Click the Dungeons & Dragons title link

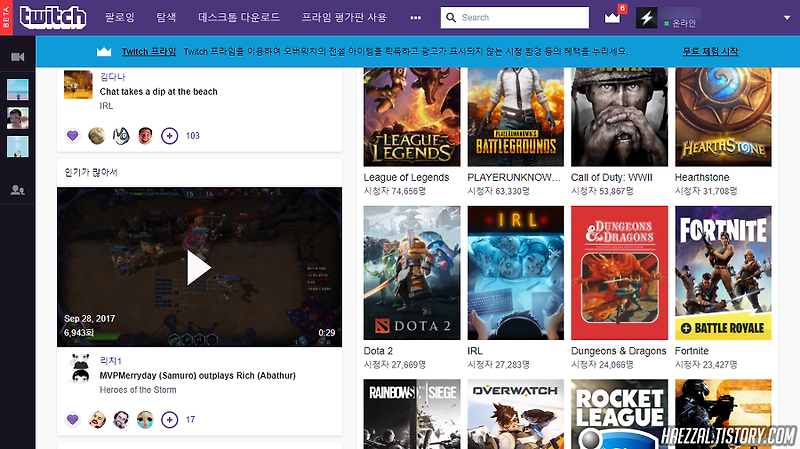(618, 351)
